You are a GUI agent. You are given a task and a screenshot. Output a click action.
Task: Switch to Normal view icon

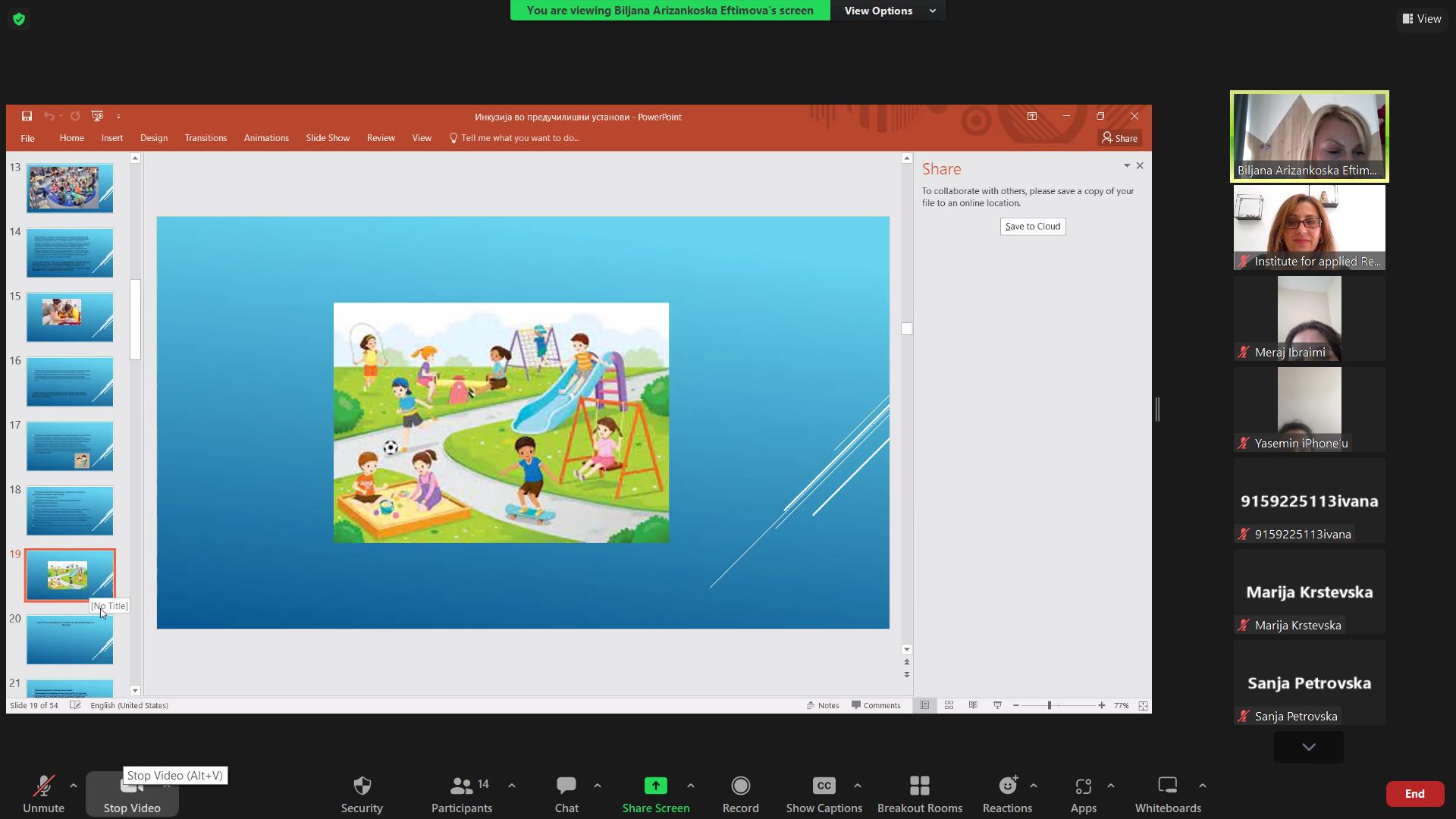[924, 705]
